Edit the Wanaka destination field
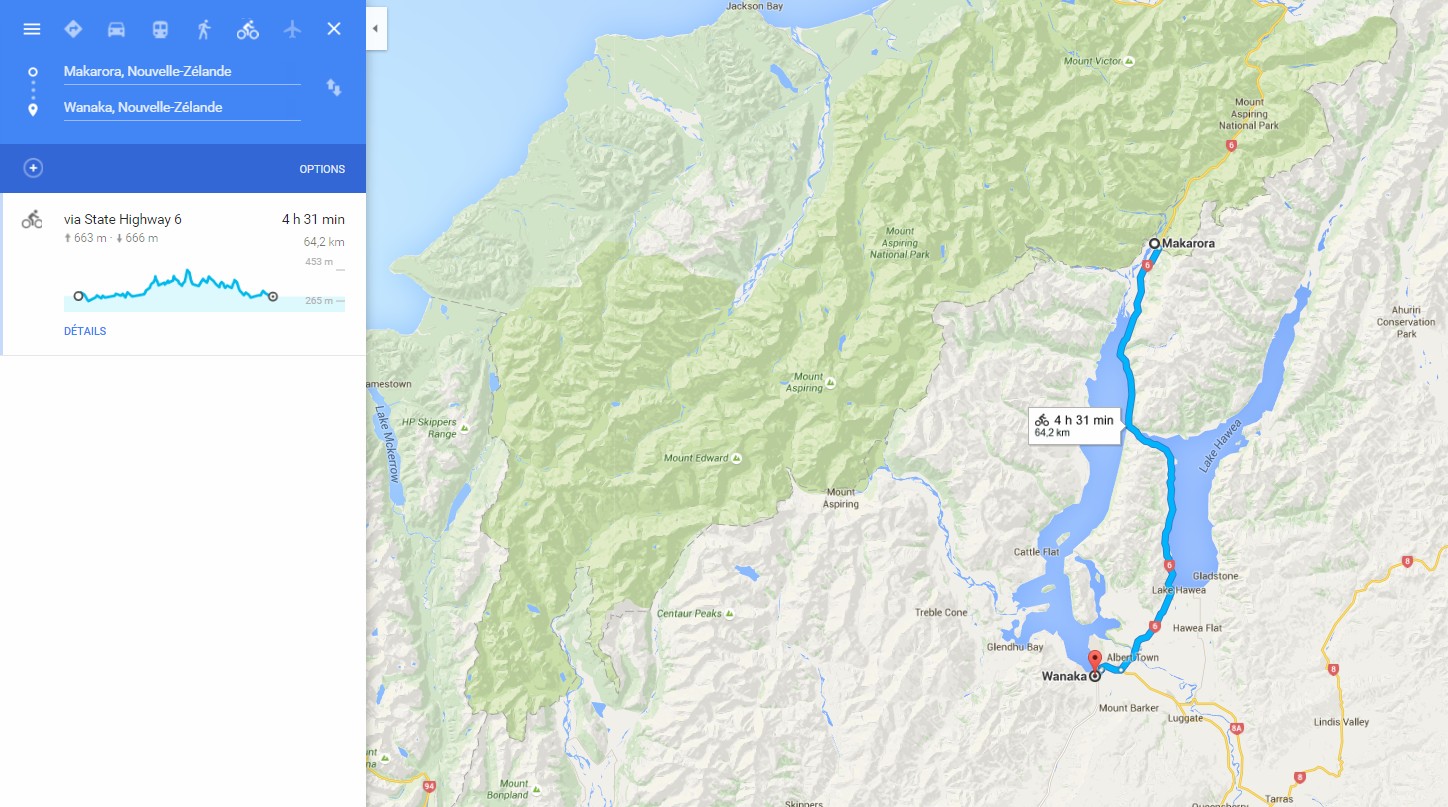This screenshot has width=1448, height=807. tap(182, 108)
